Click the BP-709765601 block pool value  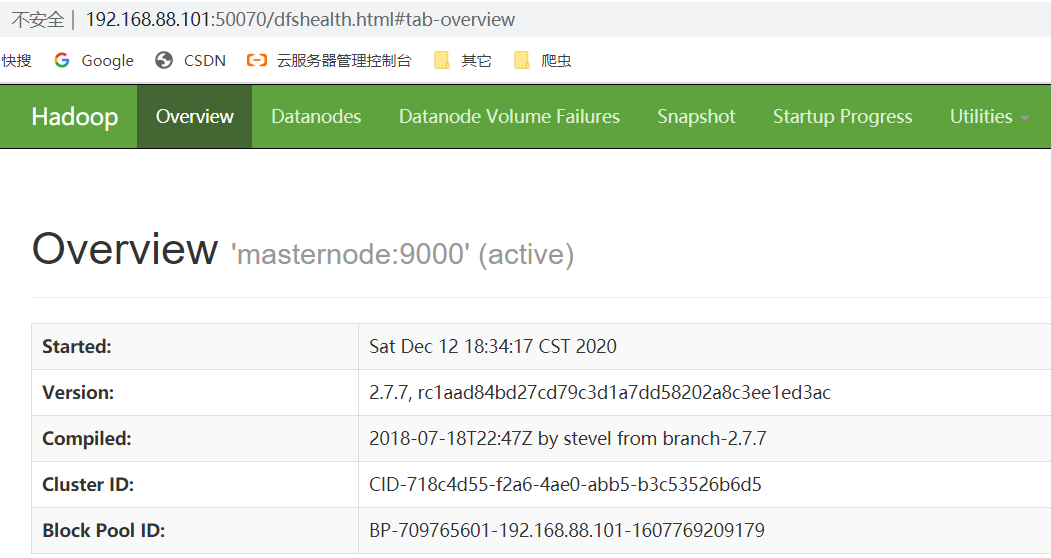[567, 531]
